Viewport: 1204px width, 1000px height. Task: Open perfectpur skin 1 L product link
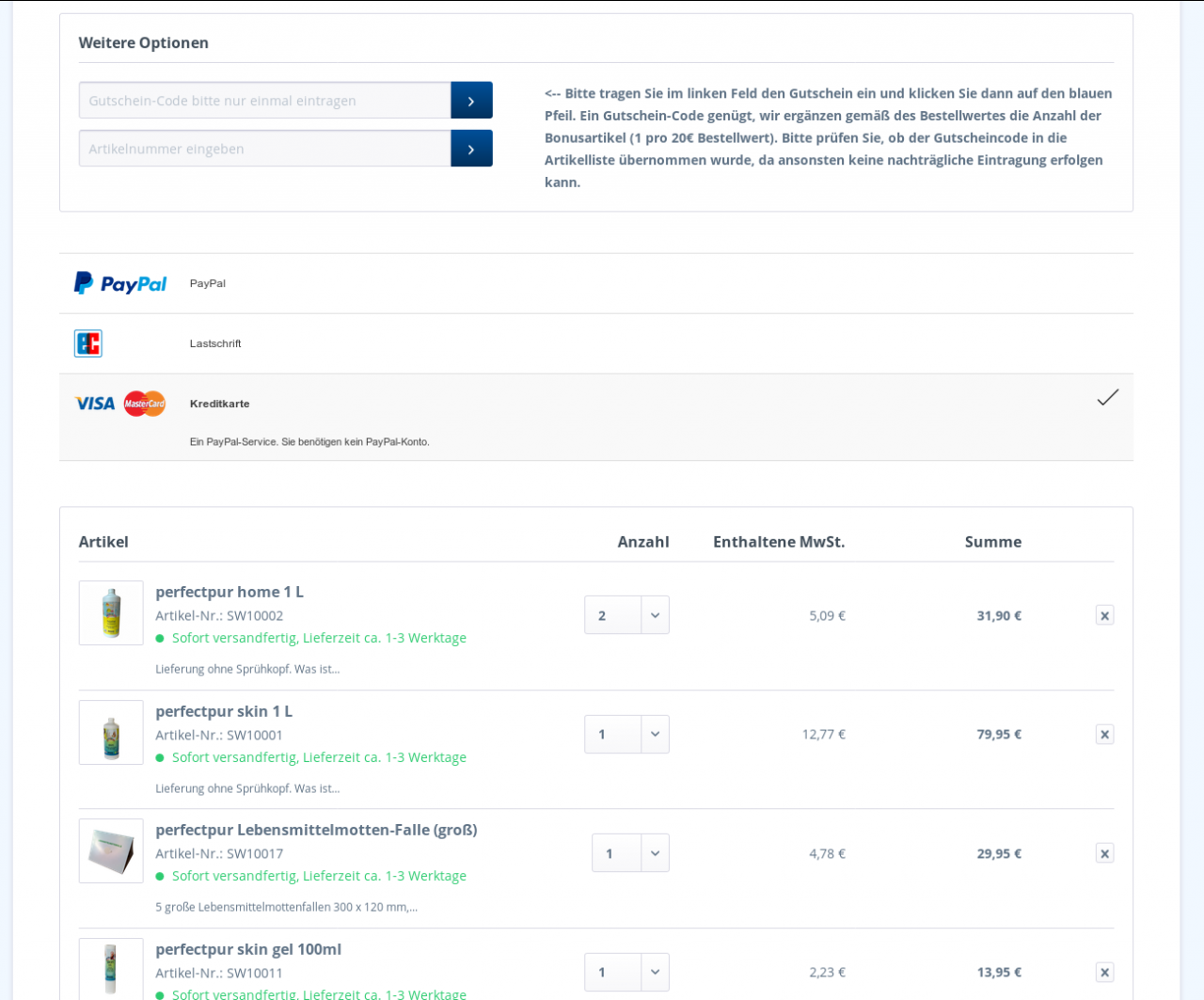click(224, 711)
